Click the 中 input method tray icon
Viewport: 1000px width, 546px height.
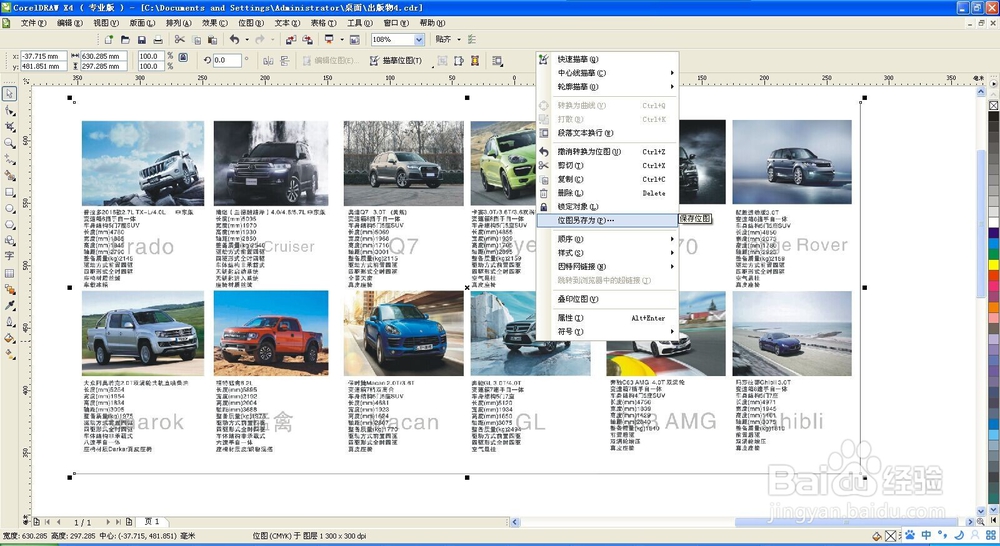[x=926, y=535]
